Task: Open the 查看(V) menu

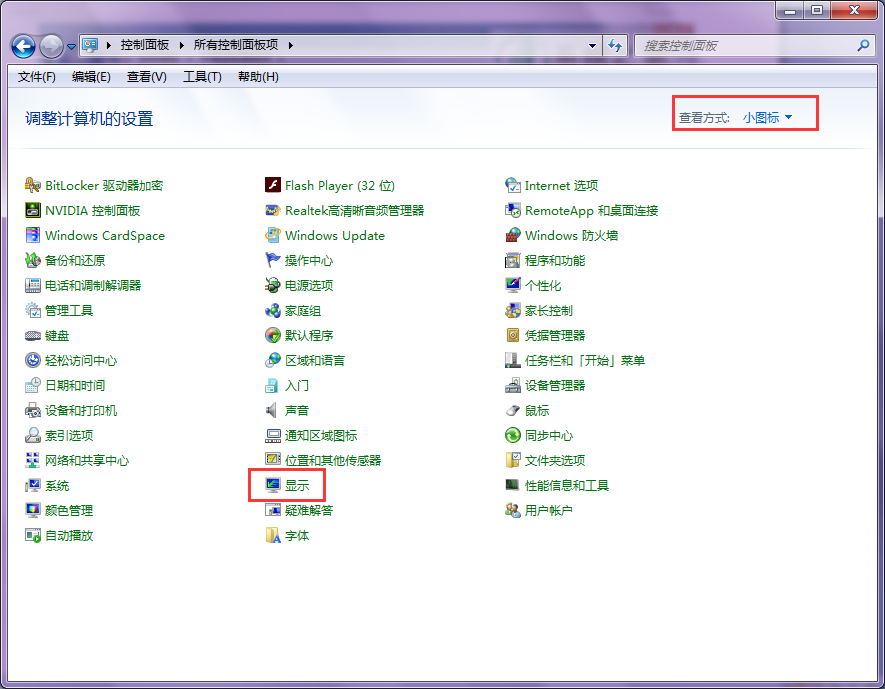Action: point(147,77)
